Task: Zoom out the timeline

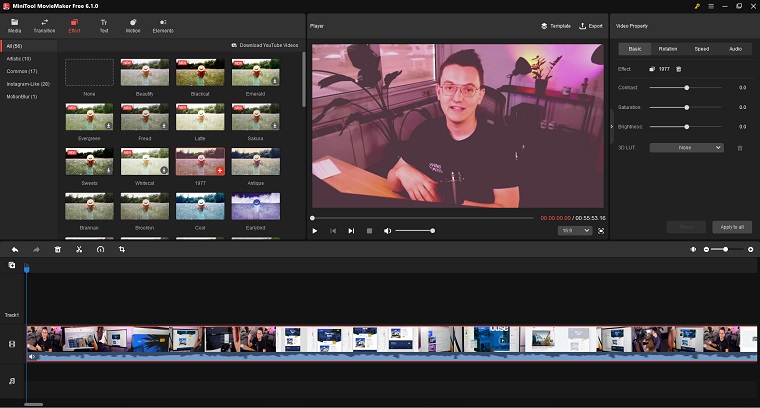Action: click(706, 249)
